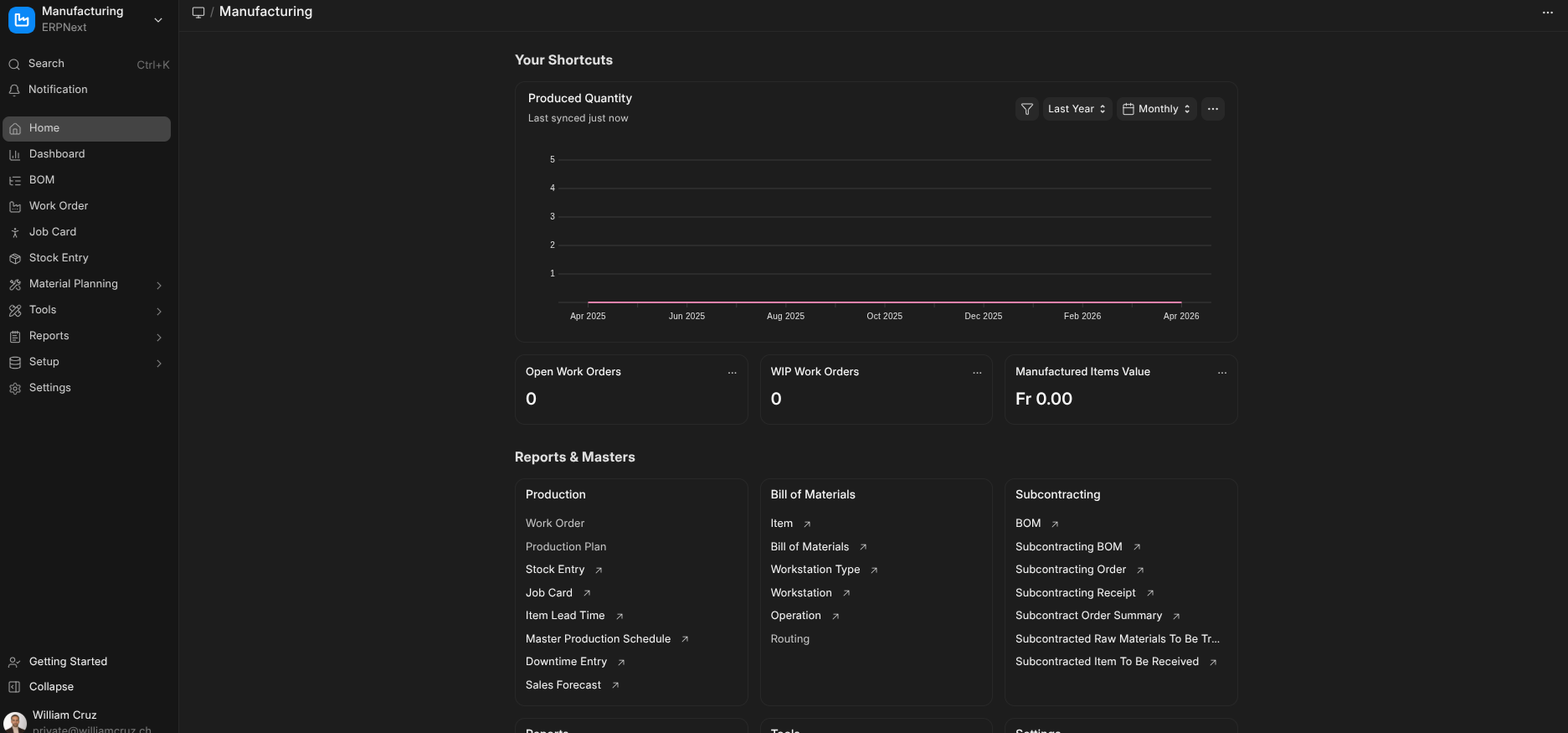1568x733 pixels.
Task: Open Routing link
Action: (x=790, y=639)
